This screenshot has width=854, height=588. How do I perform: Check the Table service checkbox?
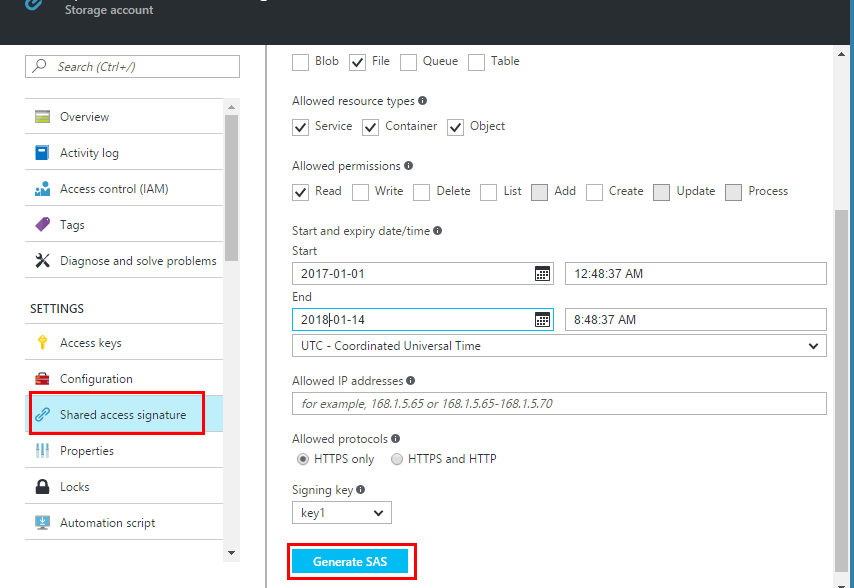pyautogui.click(x=477, y=62)
